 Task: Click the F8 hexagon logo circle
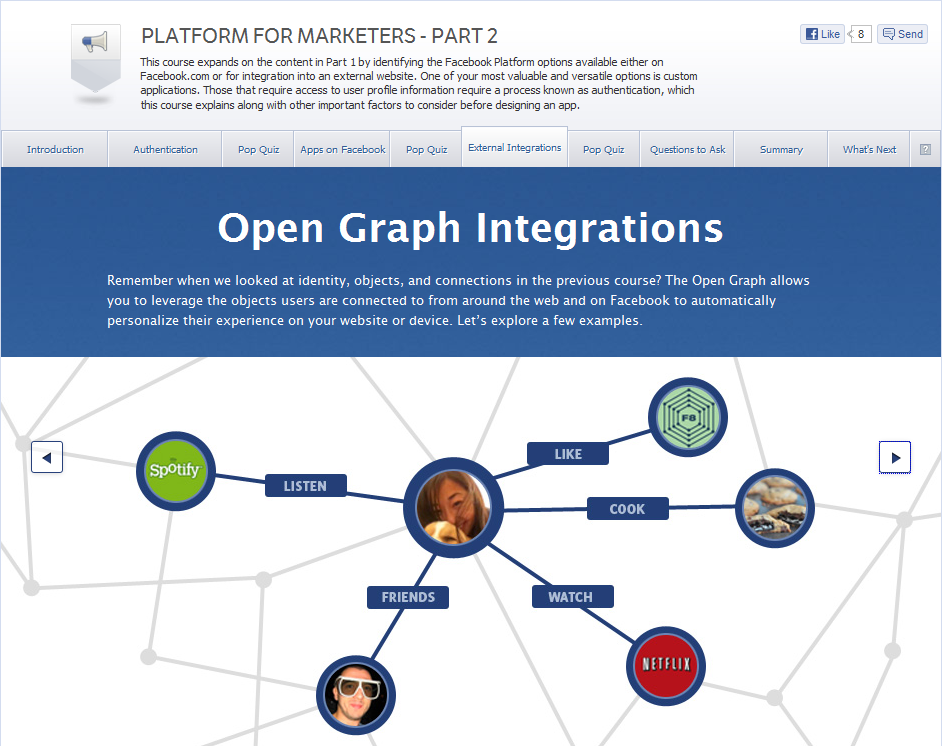tap(688, 417)
